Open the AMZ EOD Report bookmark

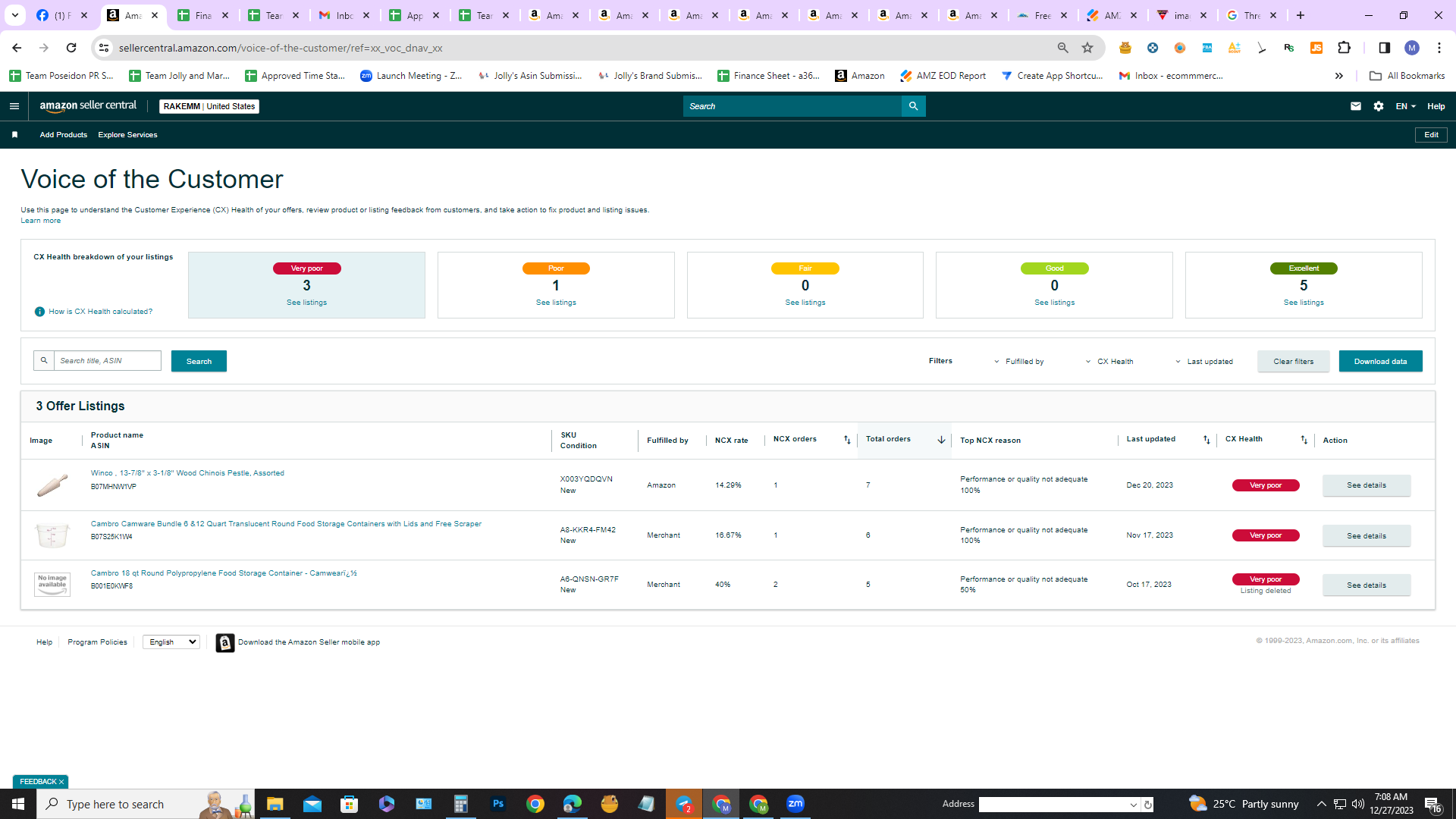click(x=943, y=76)
